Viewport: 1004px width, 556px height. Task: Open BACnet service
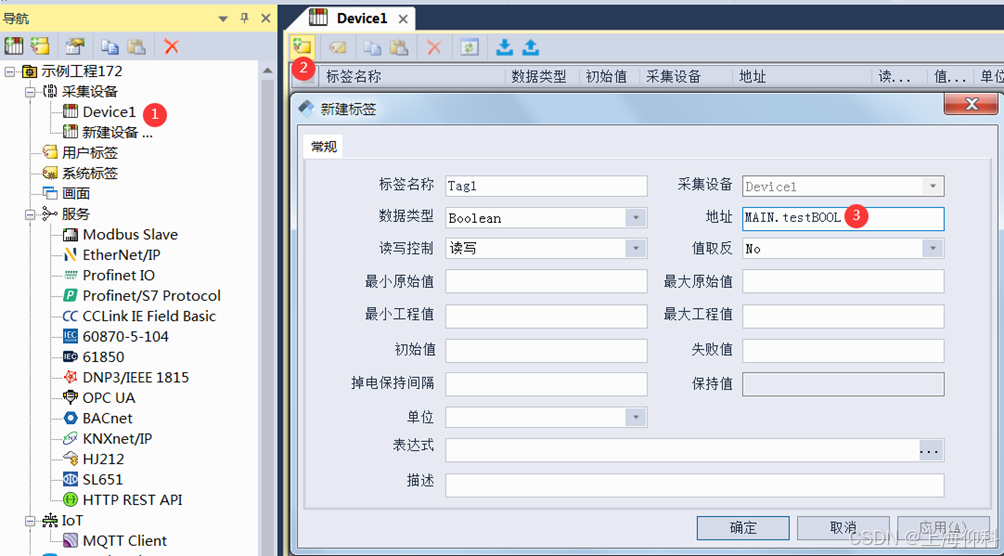(x=98, y=418)
